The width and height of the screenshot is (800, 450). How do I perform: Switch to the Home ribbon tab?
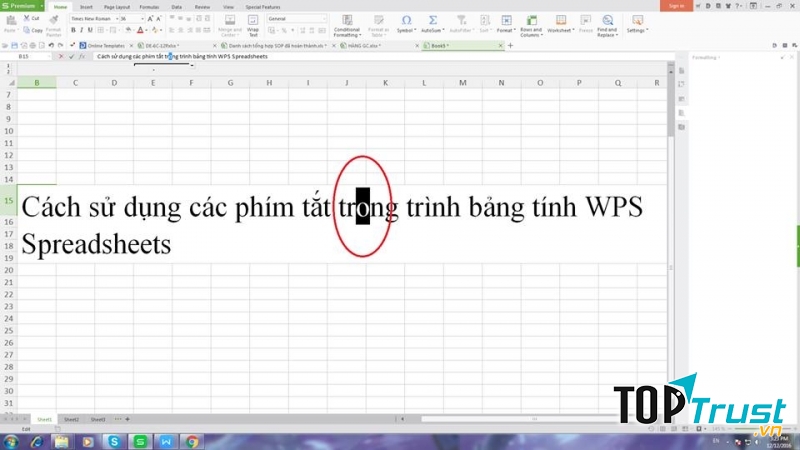coord(60,7)
